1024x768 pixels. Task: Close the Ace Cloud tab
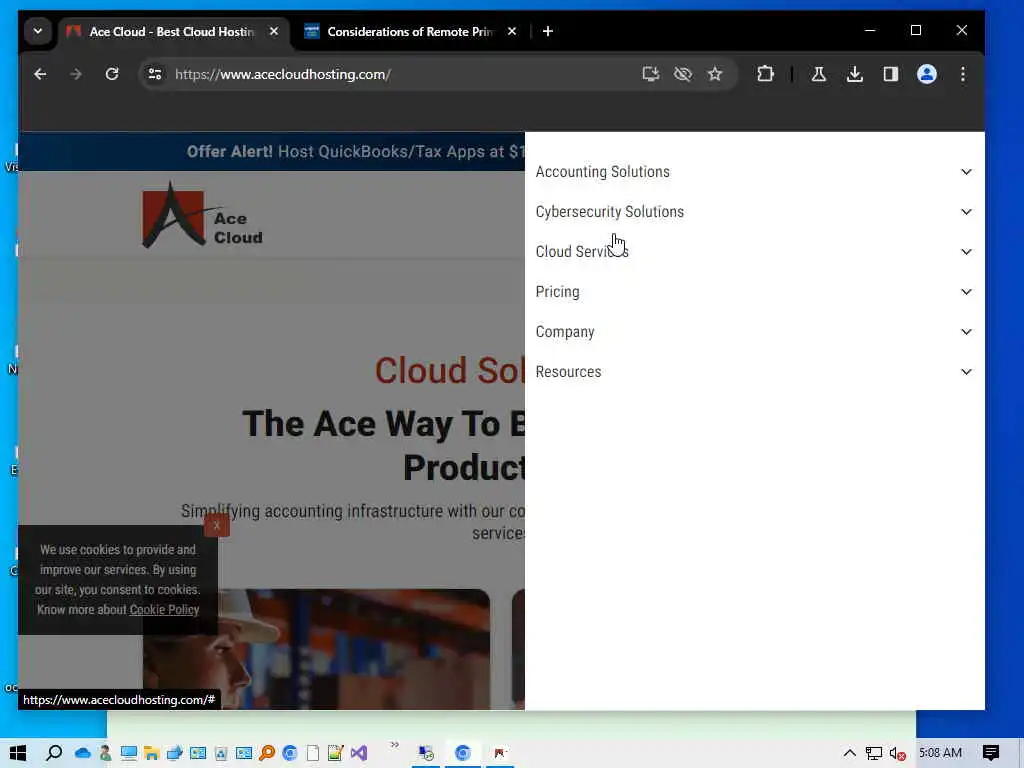(x=274, y=31)
